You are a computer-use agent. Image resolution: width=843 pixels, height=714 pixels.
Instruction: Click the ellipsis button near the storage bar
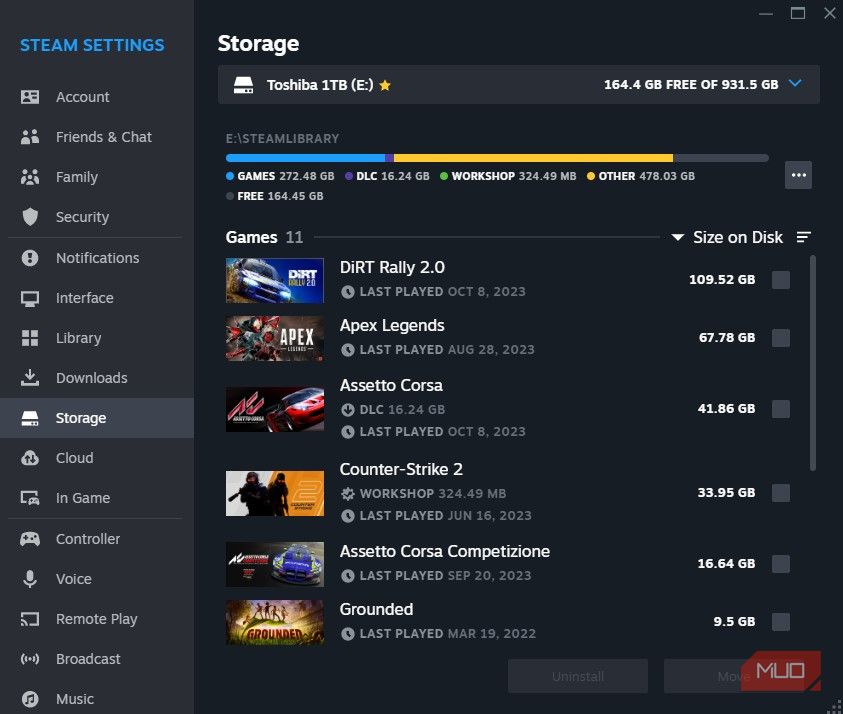click(798, 174)
